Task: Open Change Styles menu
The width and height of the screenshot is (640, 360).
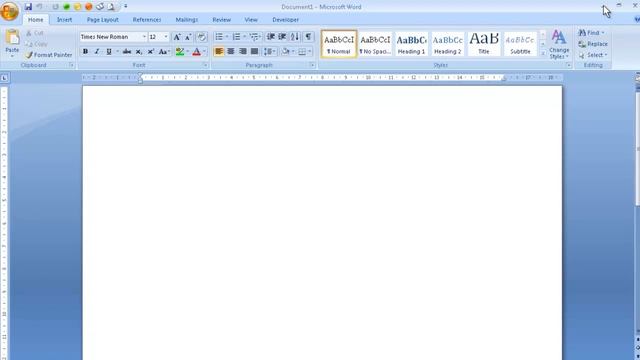Action: coord(559,44)
